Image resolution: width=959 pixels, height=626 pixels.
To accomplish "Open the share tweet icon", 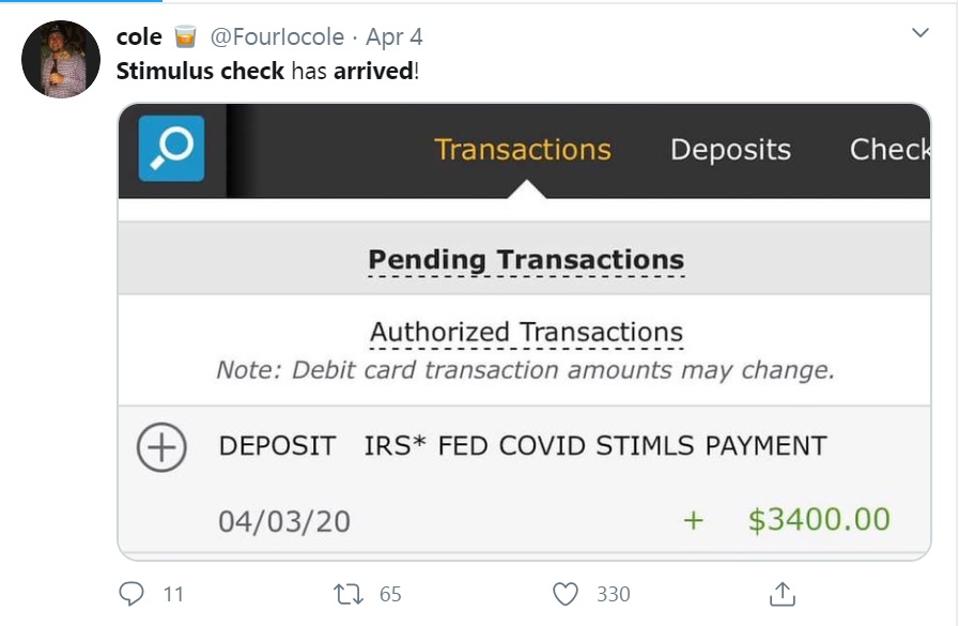I will pyautogui.click(x=782, y=594).
